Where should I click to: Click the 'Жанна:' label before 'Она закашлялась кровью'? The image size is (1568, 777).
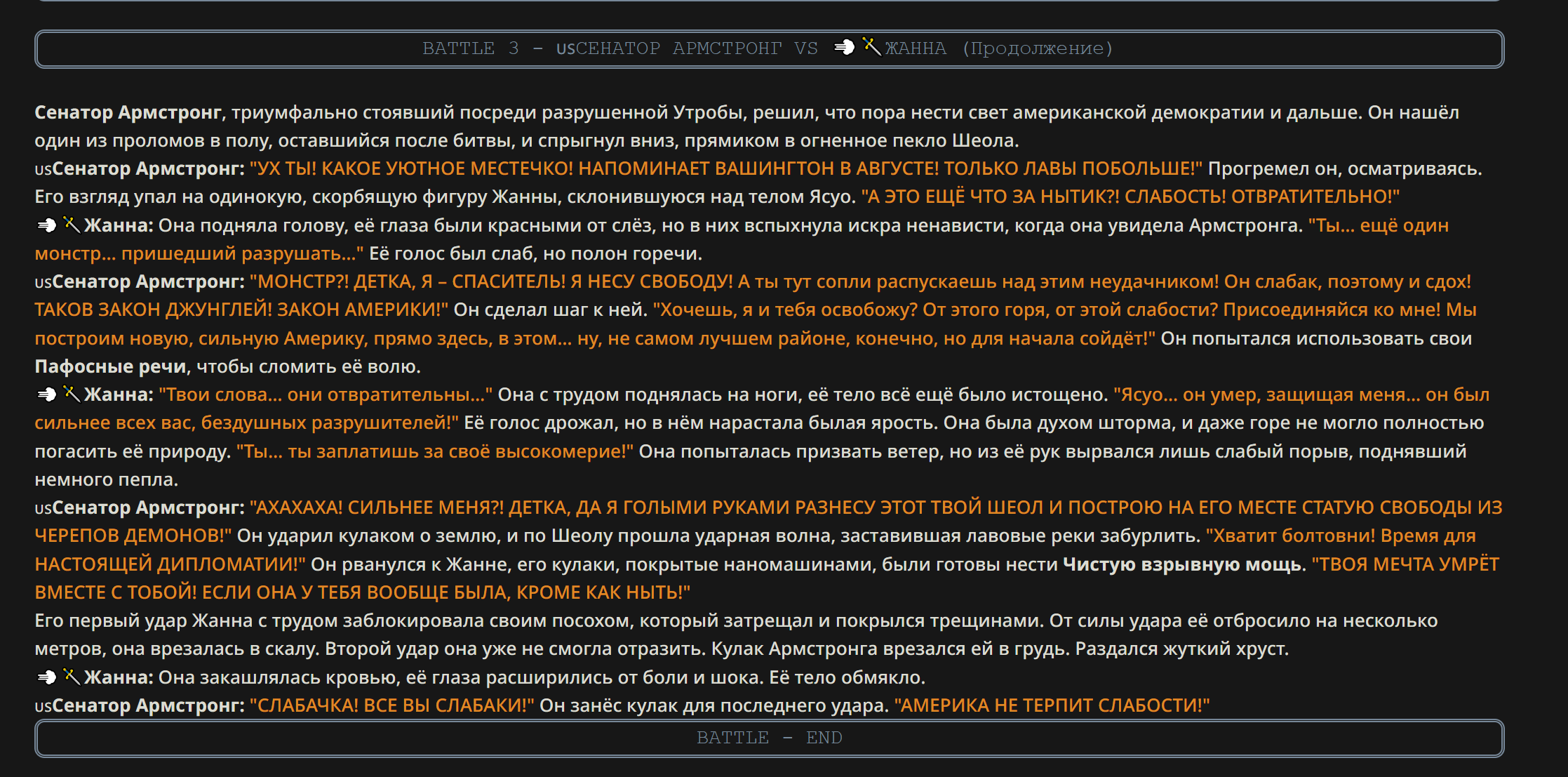pyautogui.click(x=119, y=677)
